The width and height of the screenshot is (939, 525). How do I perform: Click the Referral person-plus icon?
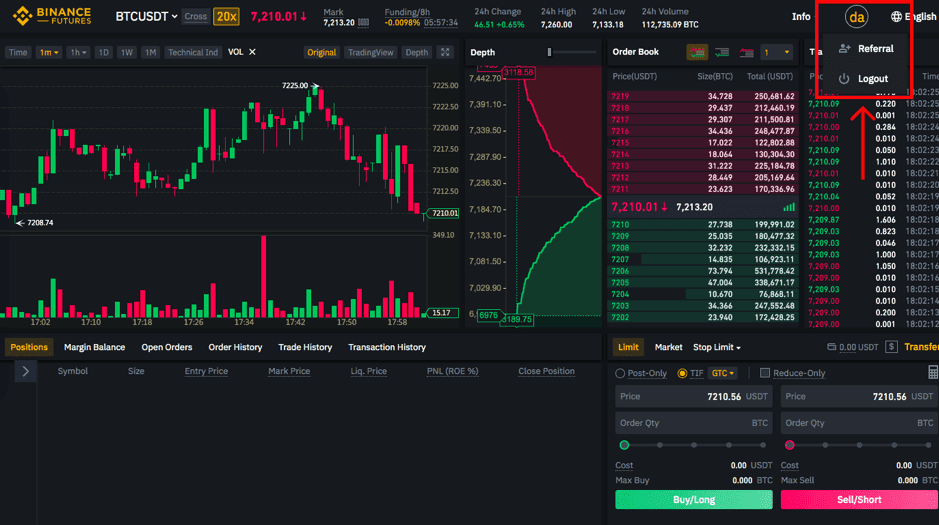tap(844, 48)
